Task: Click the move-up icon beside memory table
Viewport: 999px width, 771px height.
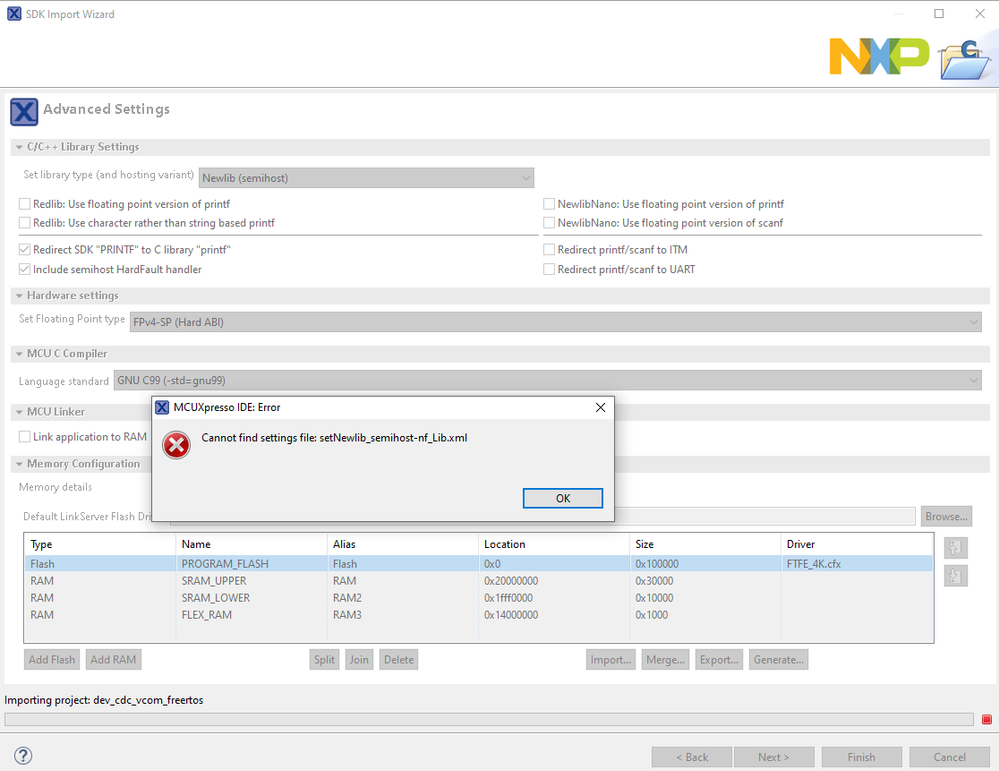Action: (x=956, y=547)
